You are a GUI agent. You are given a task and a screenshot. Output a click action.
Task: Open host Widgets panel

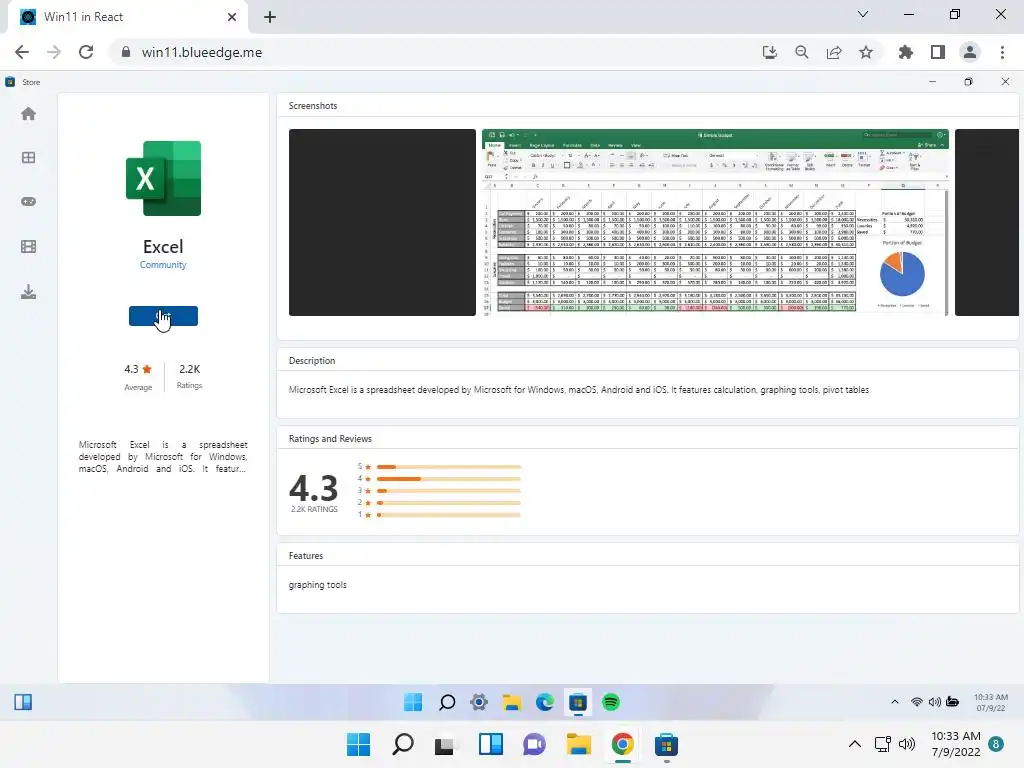[490, 744]
